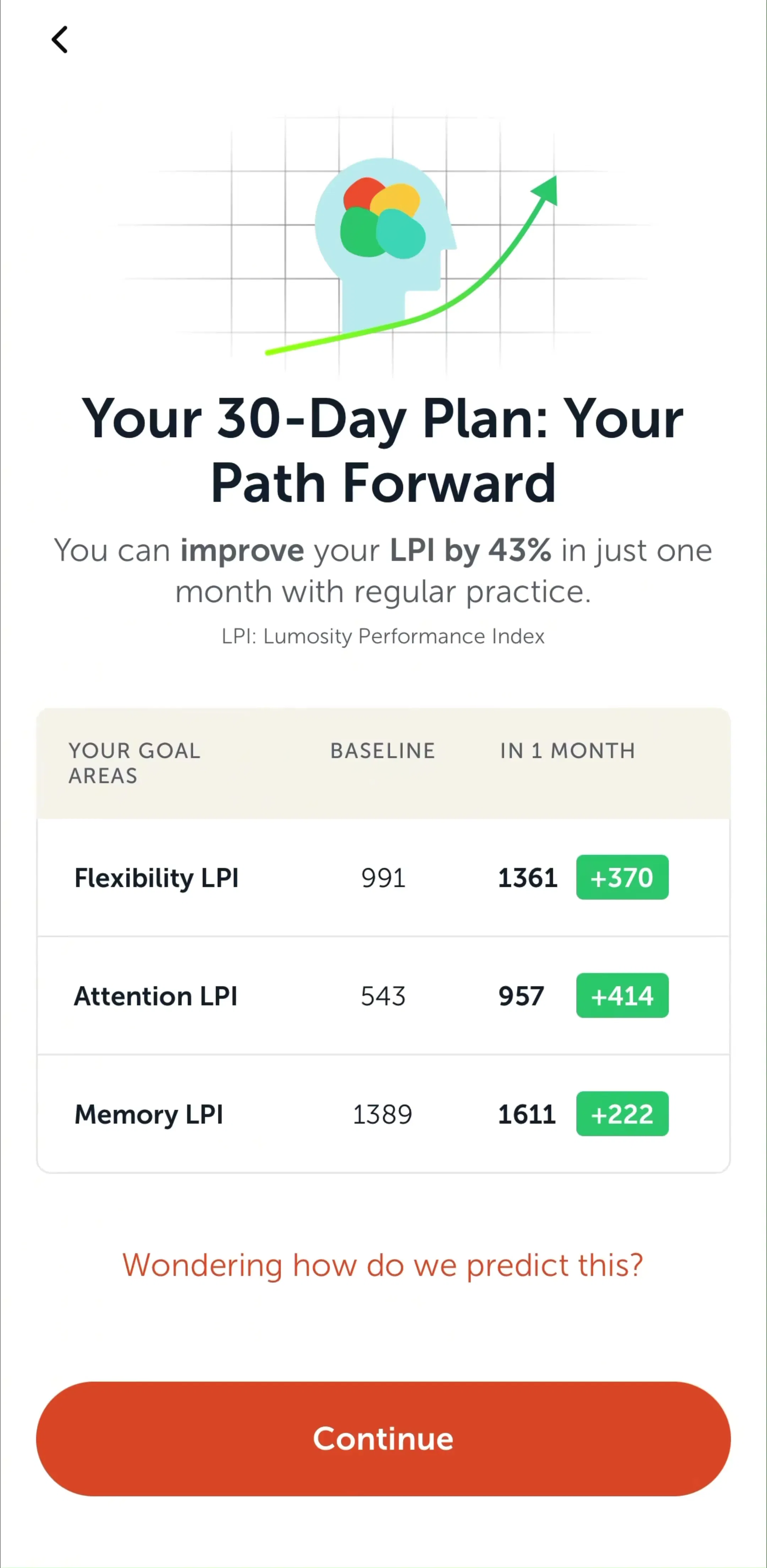Select the Memory LPI row label
The image size is (767, 1568).
pos(148,1115)
